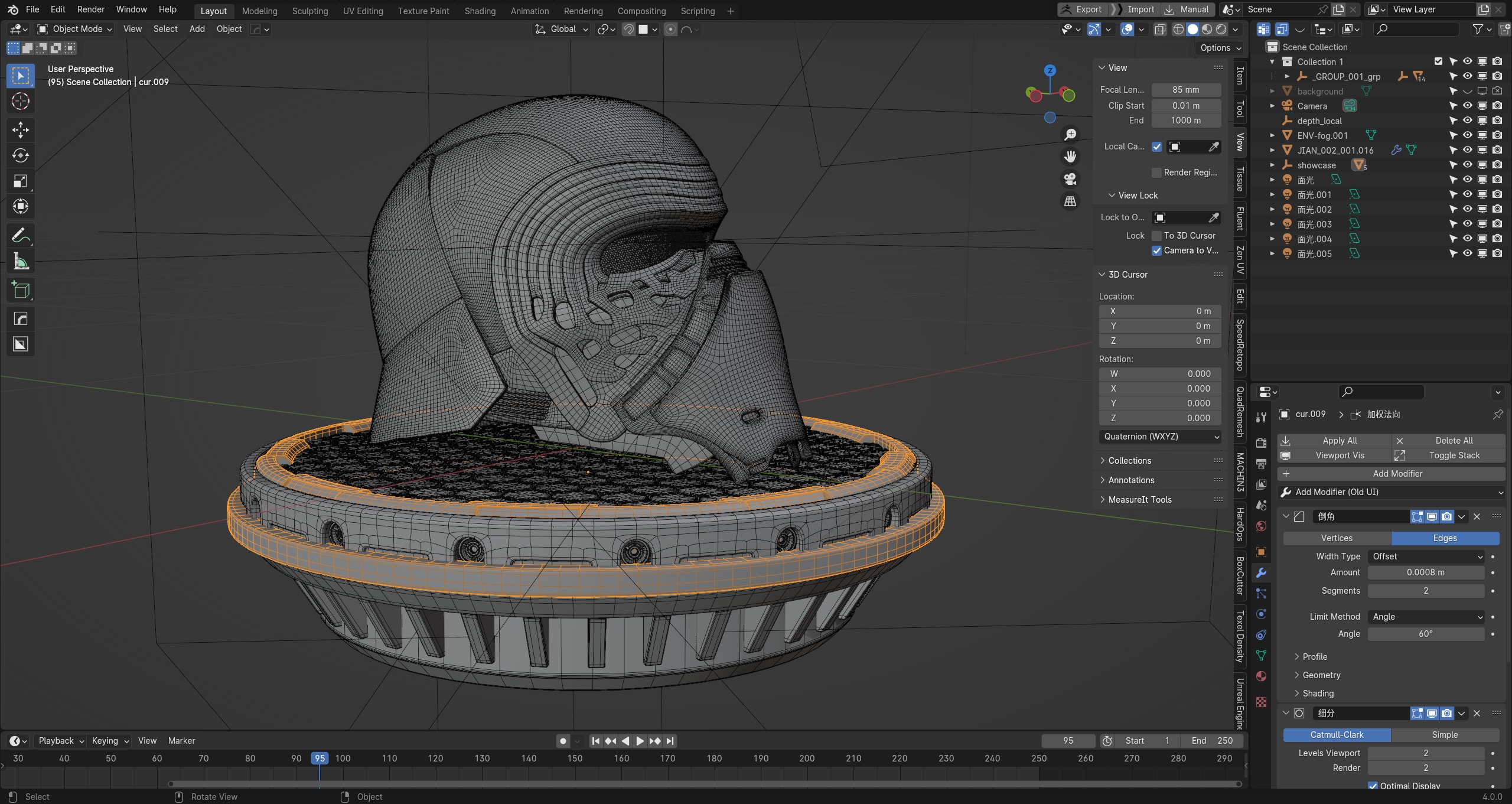The image size is (1512, 804).
Task: Jump to timeline start frame
Action: 595,741
